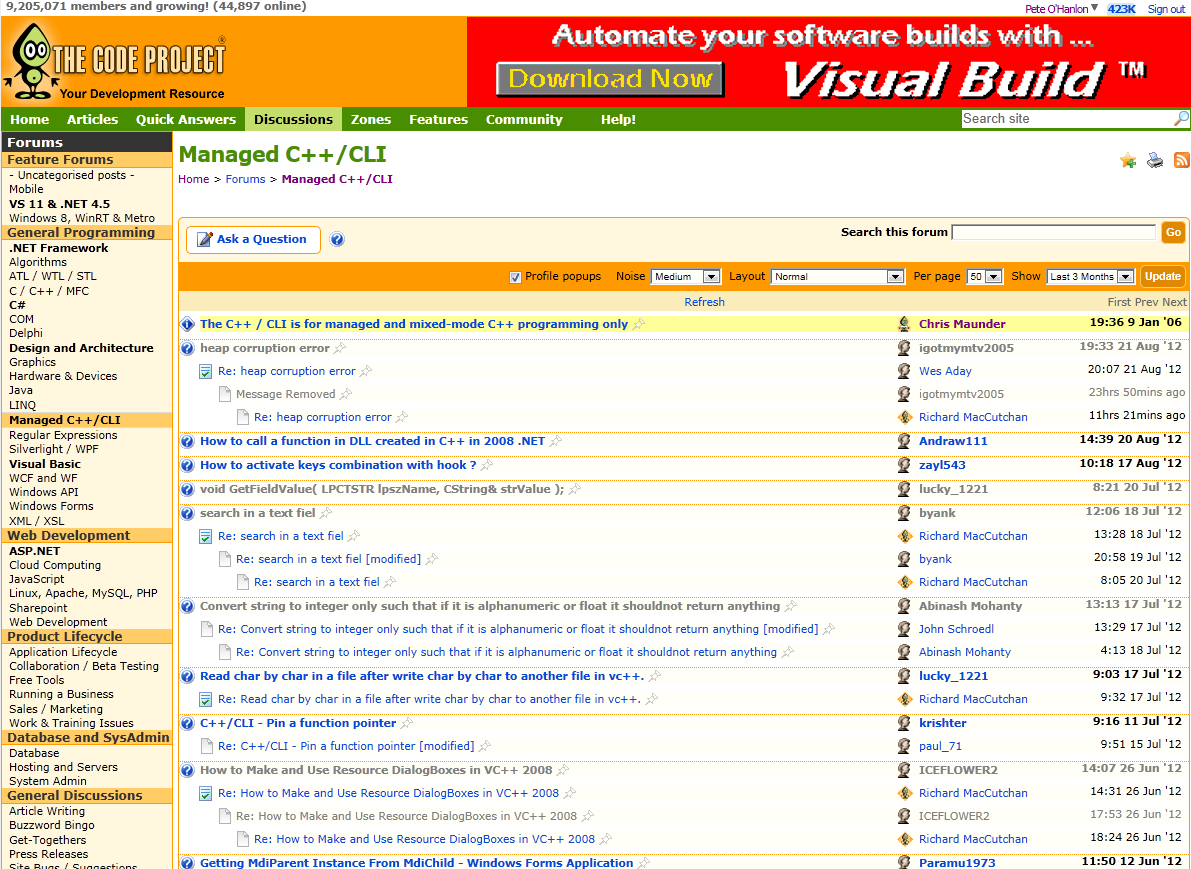Click the question icon for heap corruption error thread
1191x869 pixels.
point(188,348)
